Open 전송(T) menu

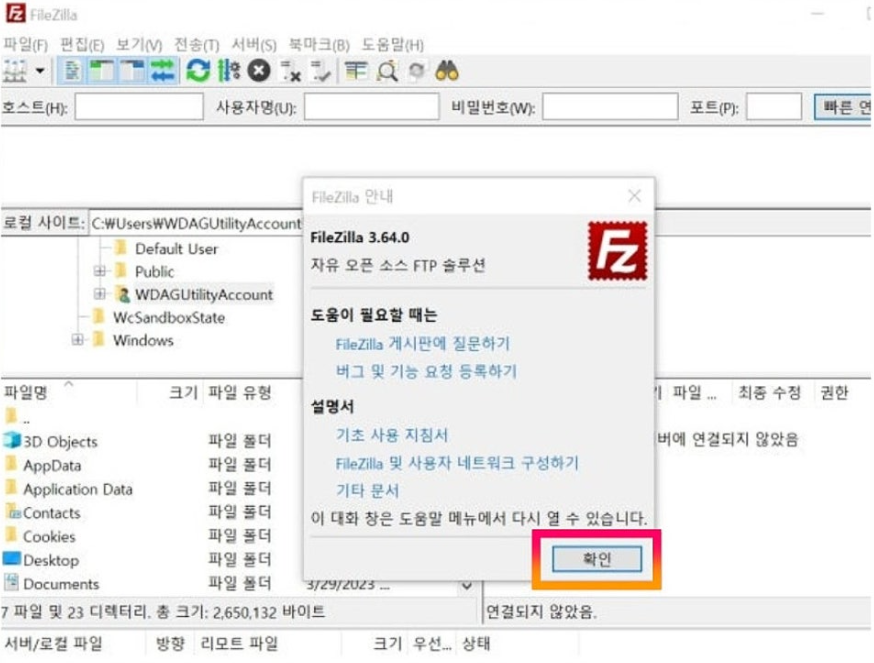point(197,44)
